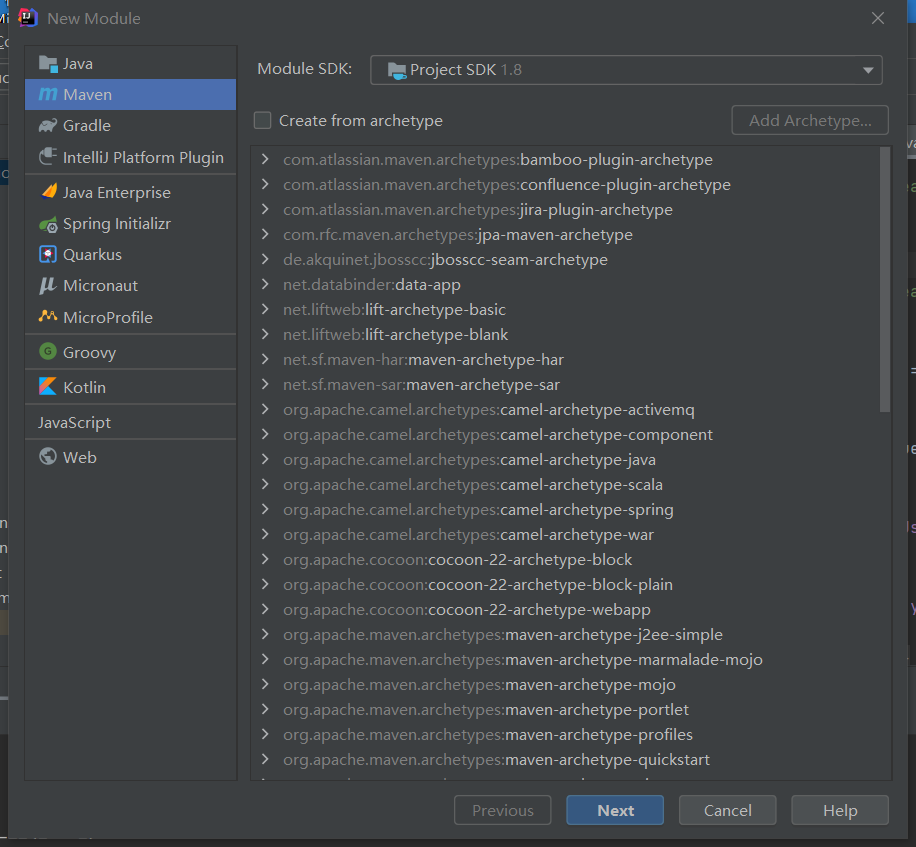Viewport: 916px width, 847px height.
Task: Click the Java Enterprise icon
Action: [x=48, y=192]
